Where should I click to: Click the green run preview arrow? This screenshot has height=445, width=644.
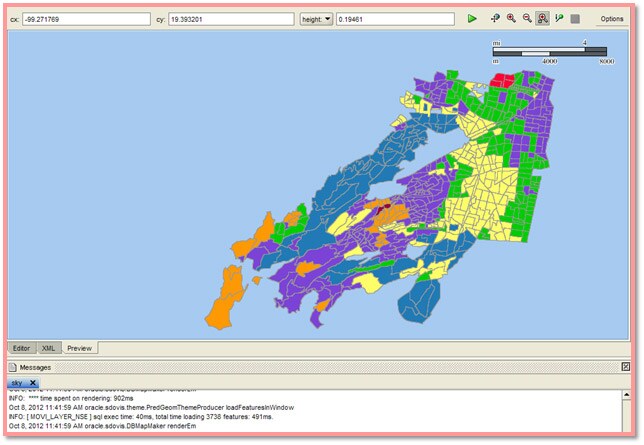[472, 19]
